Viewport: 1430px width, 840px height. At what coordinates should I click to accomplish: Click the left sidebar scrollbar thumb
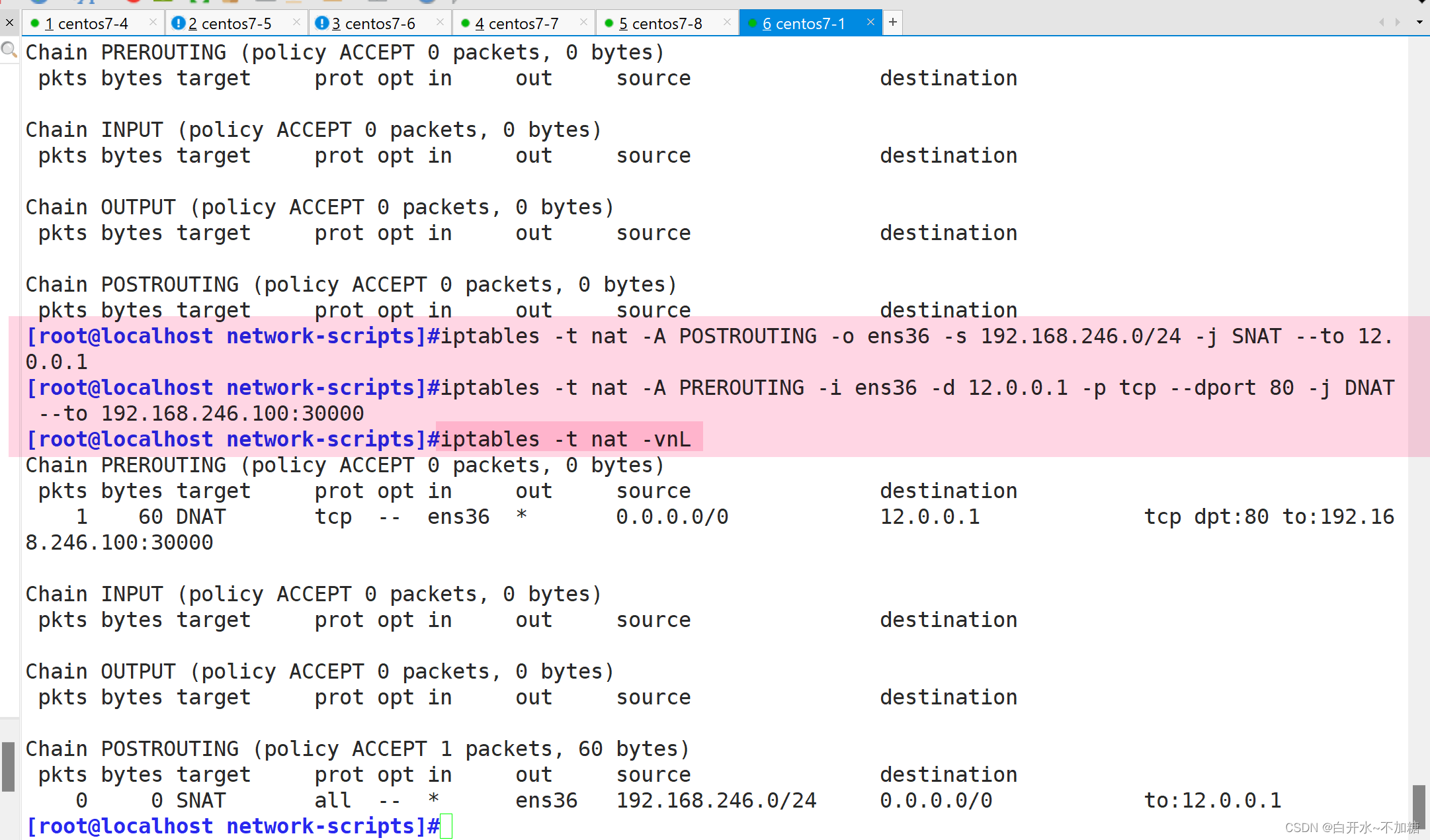tap(8, 767)
